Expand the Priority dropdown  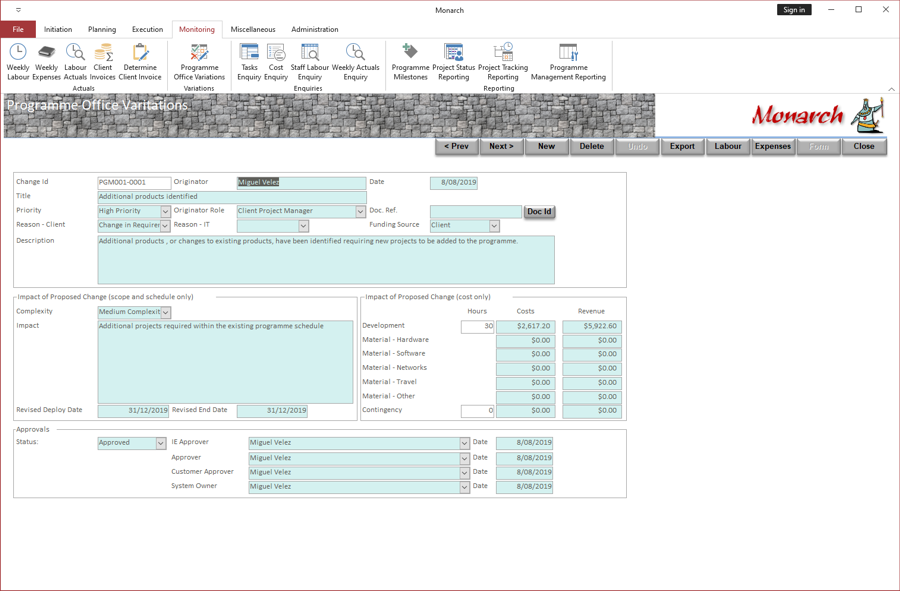pos(165,212)
